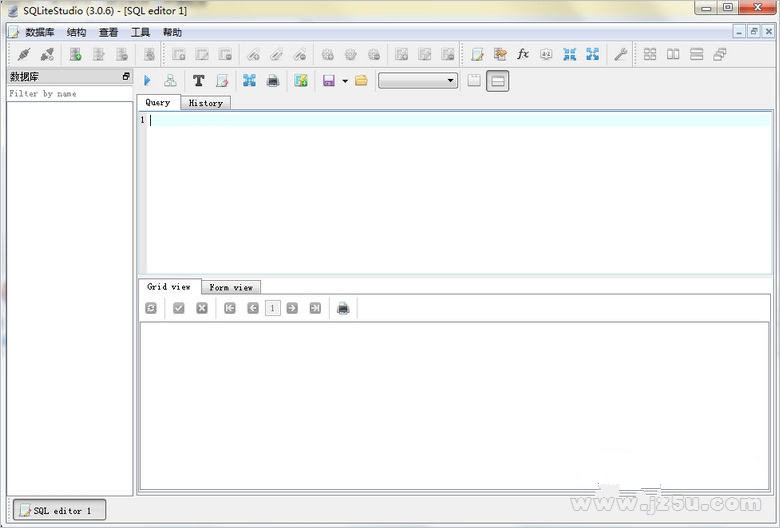Open the collations editor icon
This screenshot has height=528, width=780.
546,54
